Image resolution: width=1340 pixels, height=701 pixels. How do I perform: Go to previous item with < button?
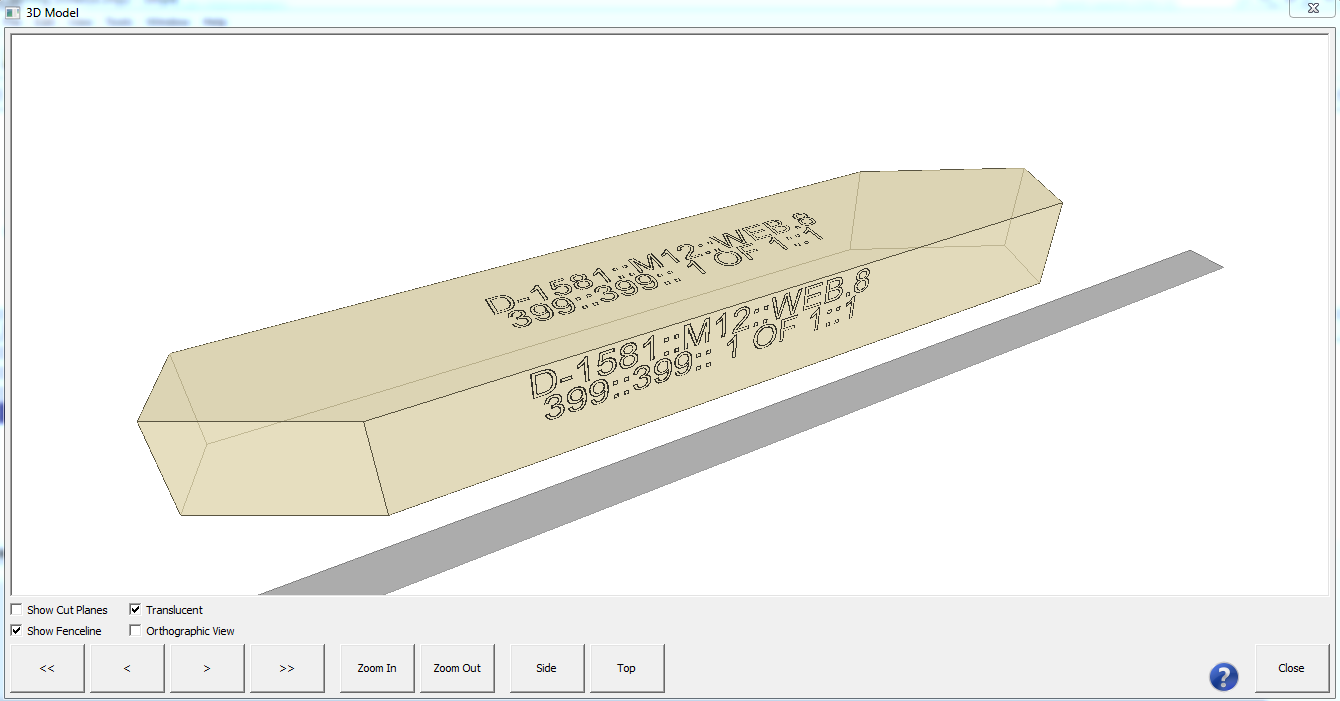click(x=127, y=668)
